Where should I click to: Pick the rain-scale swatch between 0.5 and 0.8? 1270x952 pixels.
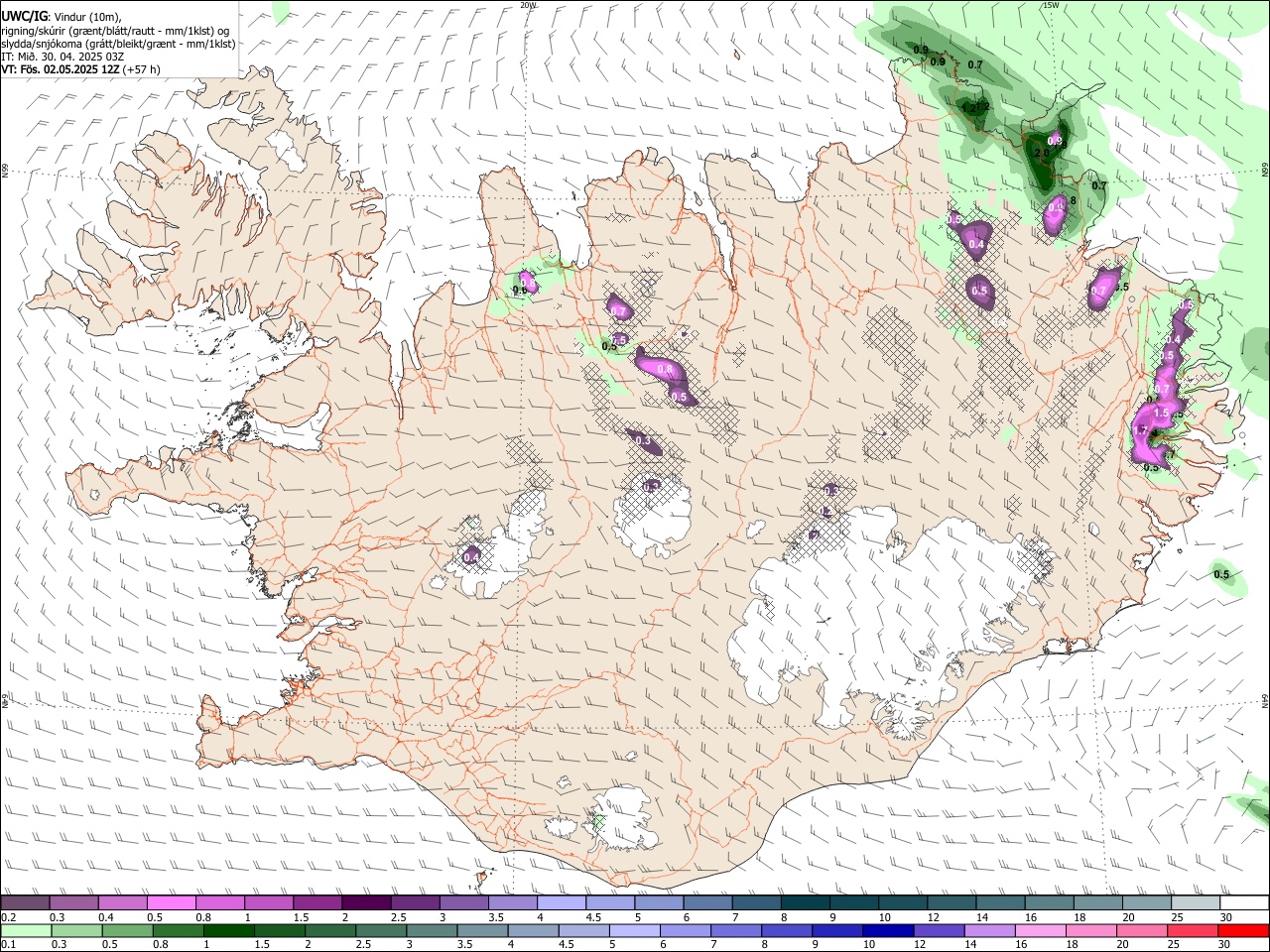click(128, 931)
